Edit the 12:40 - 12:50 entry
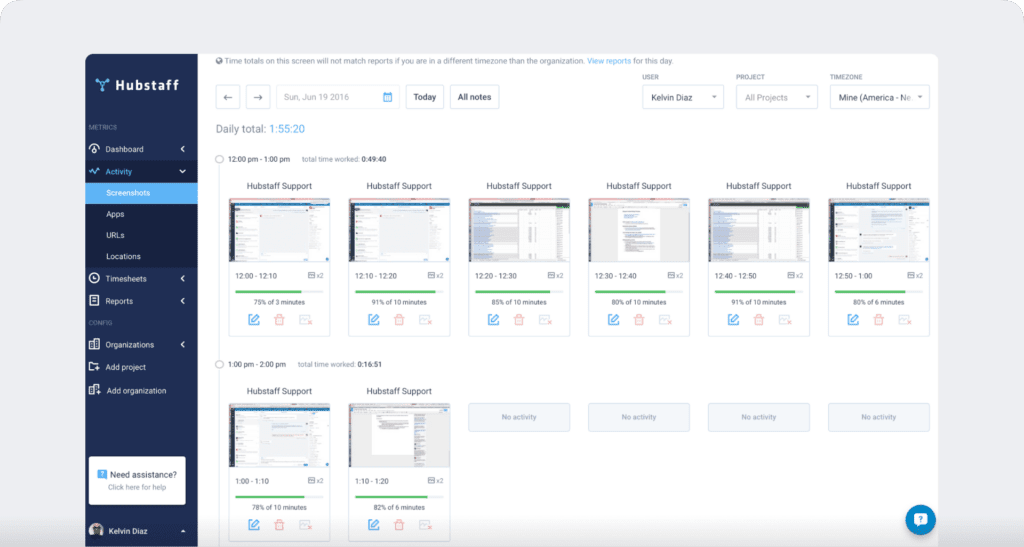 733,320
